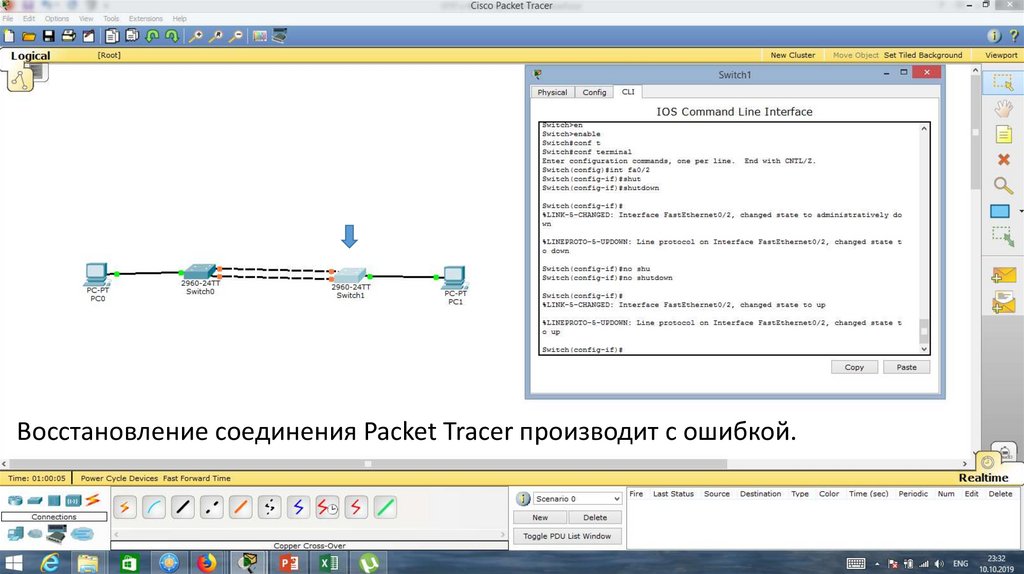Choose the red X Delete tool
Viewport: 1024px width, 574px height.
point(1004,159)
